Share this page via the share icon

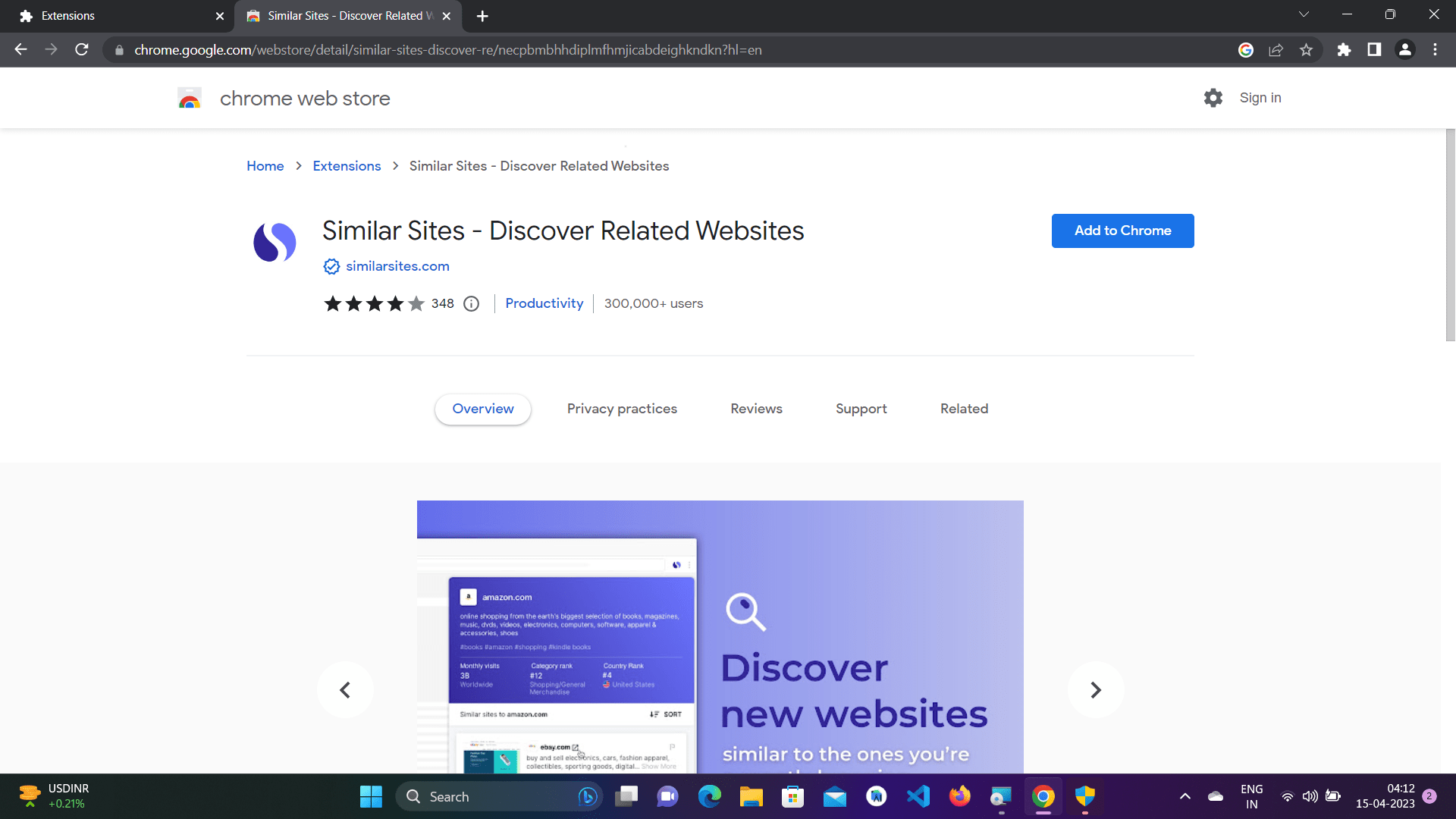pos(1276,50)
